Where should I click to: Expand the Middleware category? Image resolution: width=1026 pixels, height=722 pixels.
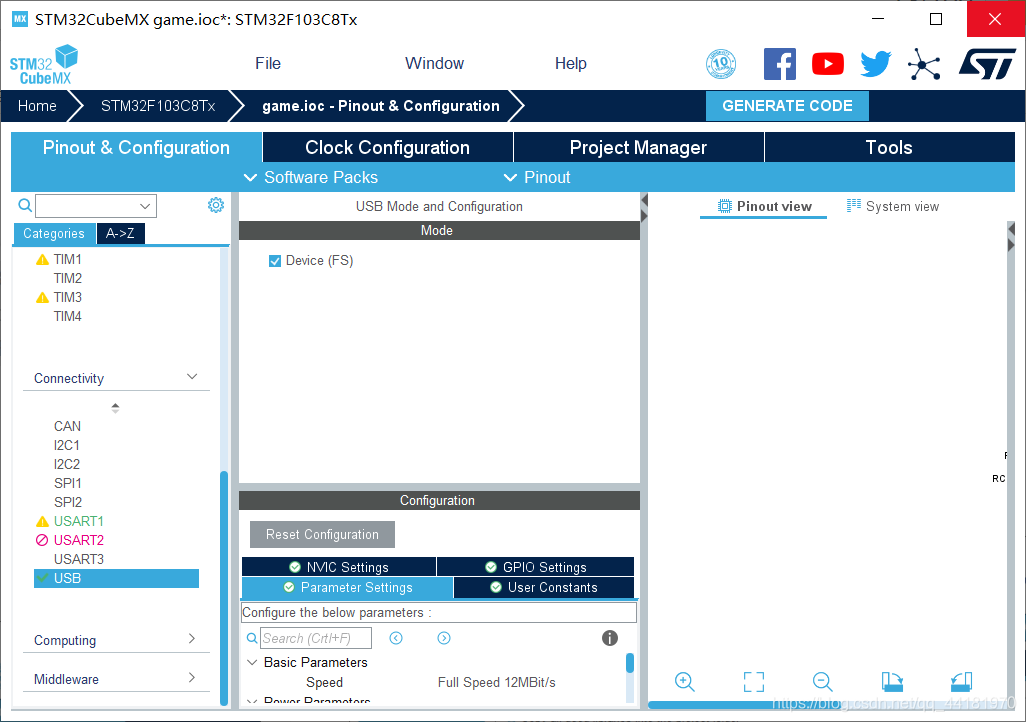(192, 678)
